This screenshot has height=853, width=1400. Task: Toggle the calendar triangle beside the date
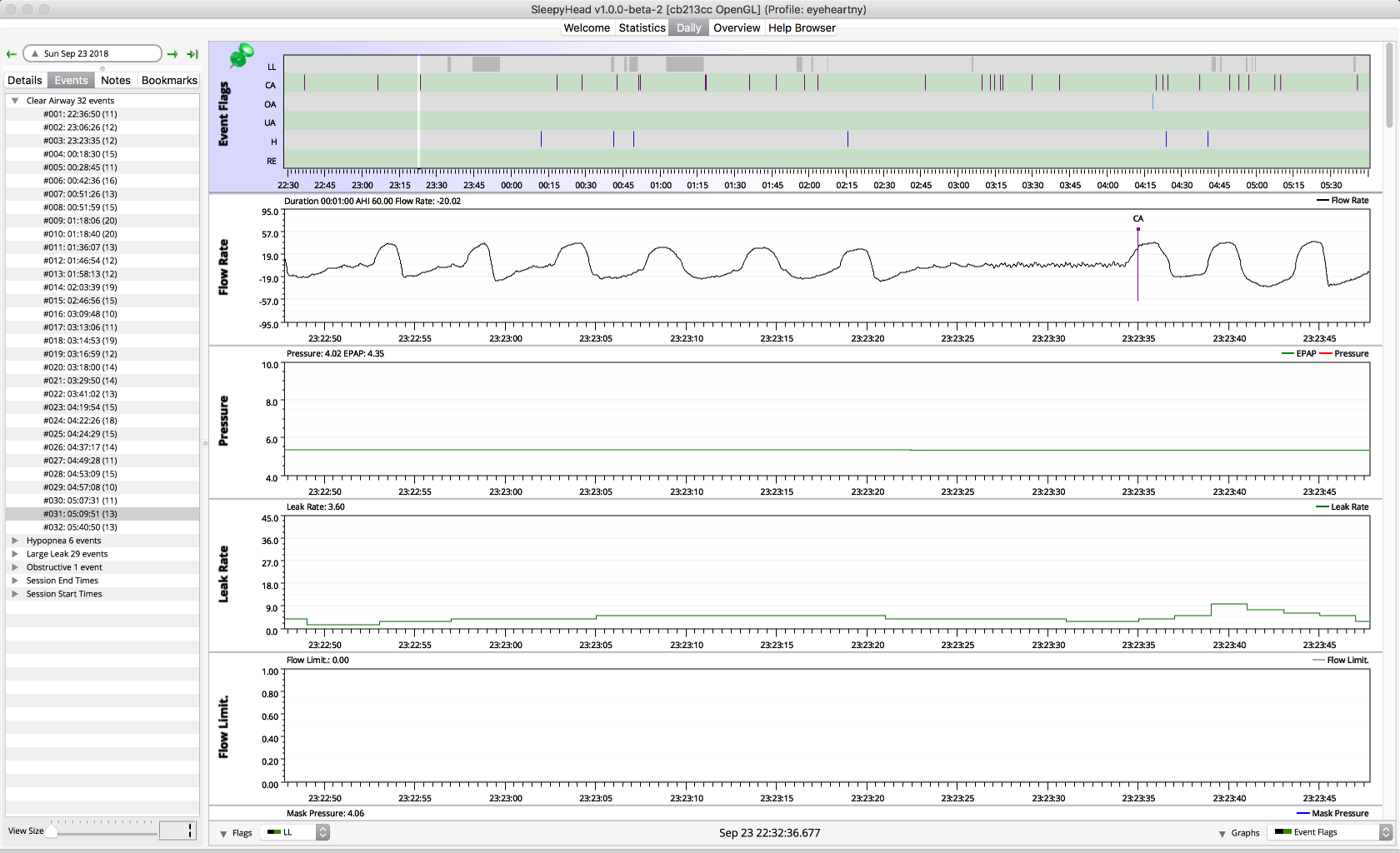(x=35, y=53)
